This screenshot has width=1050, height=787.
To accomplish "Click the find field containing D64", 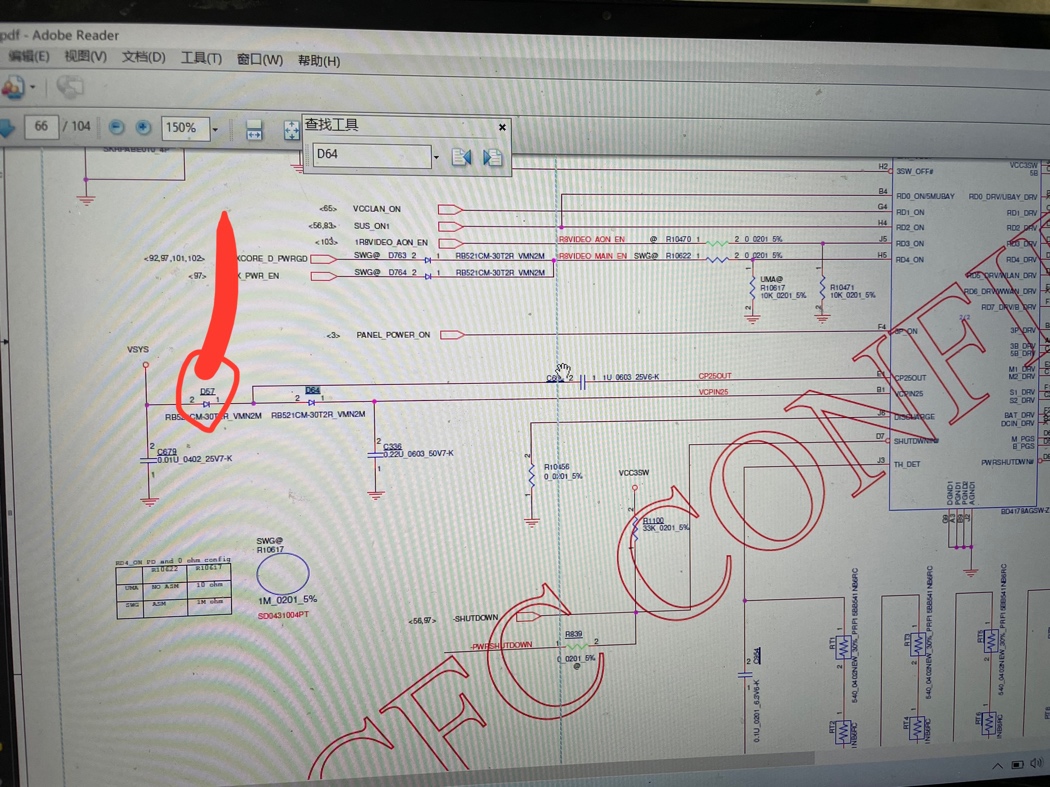I will point(372,155).
